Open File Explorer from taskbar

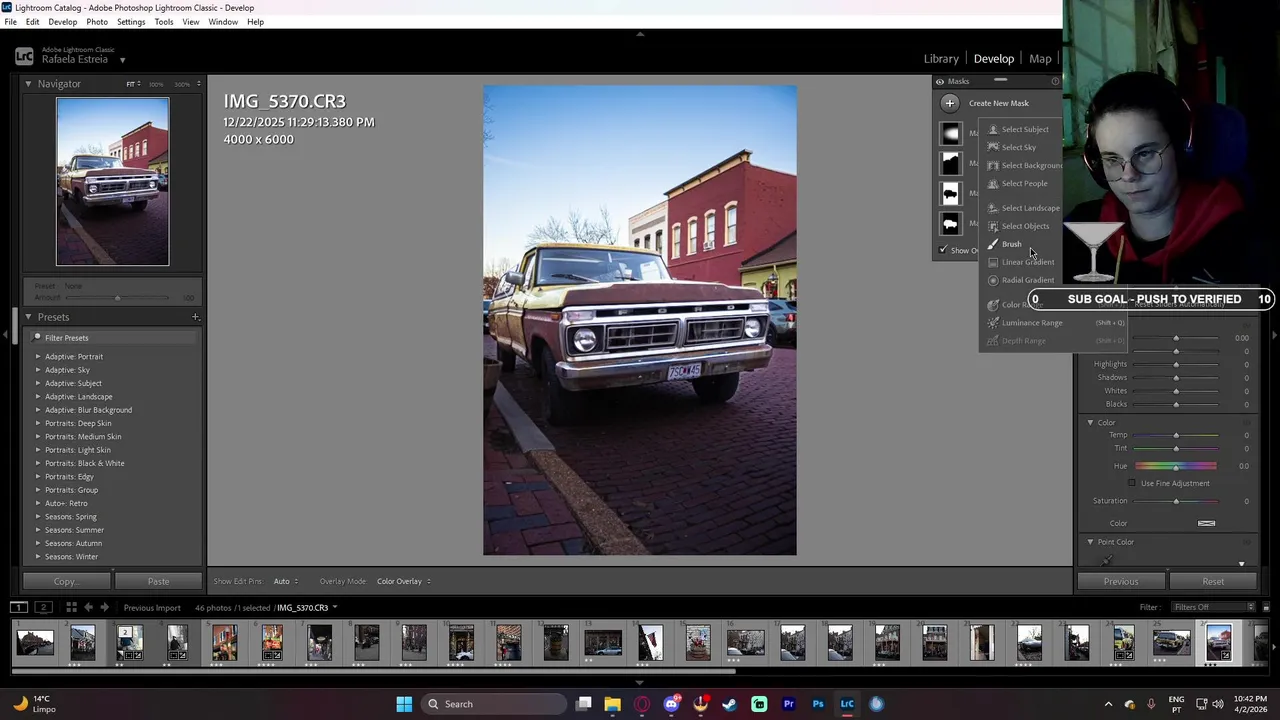tap(613, 704)
